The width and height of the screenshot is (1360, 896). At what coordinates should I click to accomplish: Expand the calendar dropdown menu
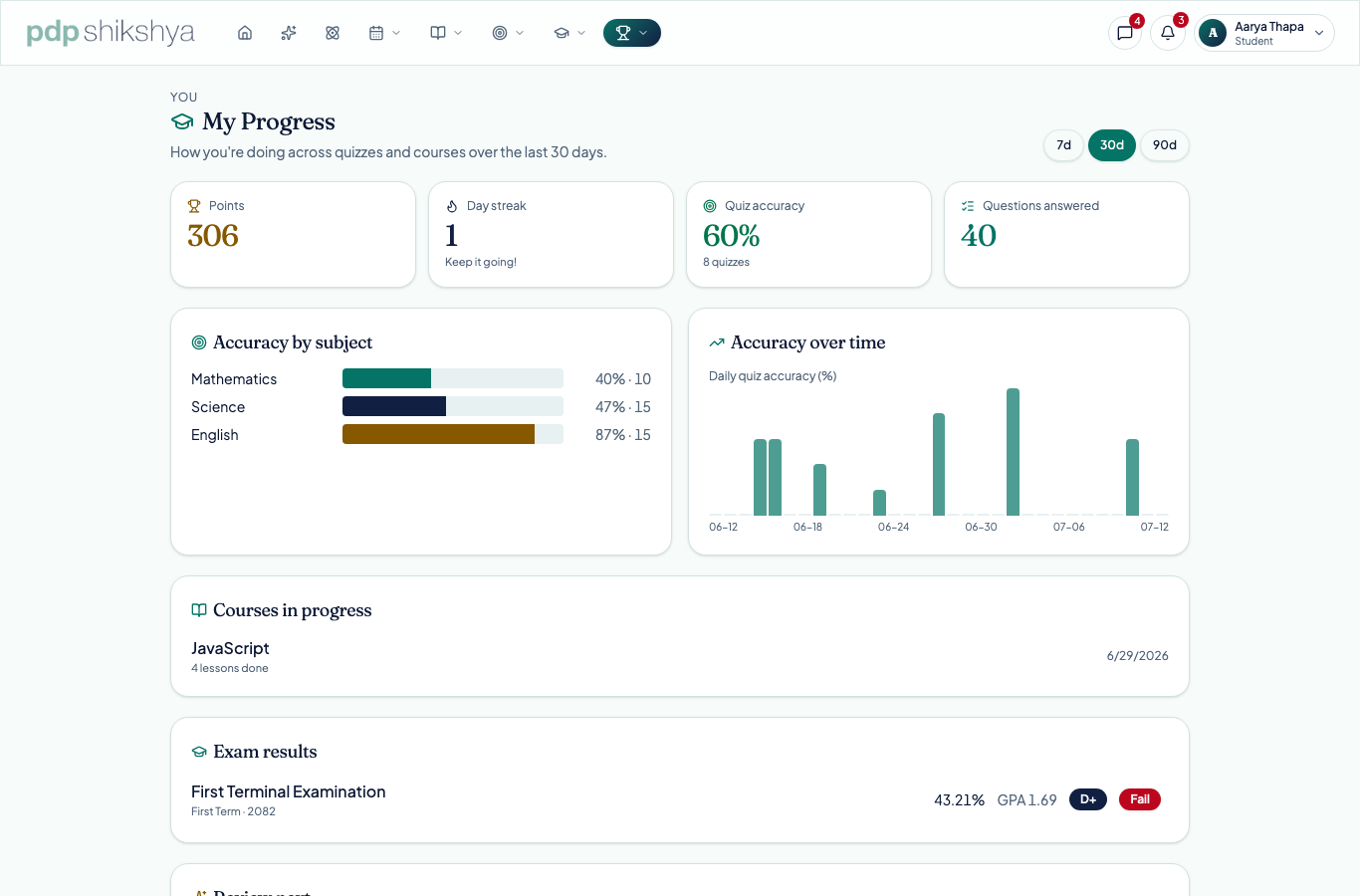[x=384, y=33]
